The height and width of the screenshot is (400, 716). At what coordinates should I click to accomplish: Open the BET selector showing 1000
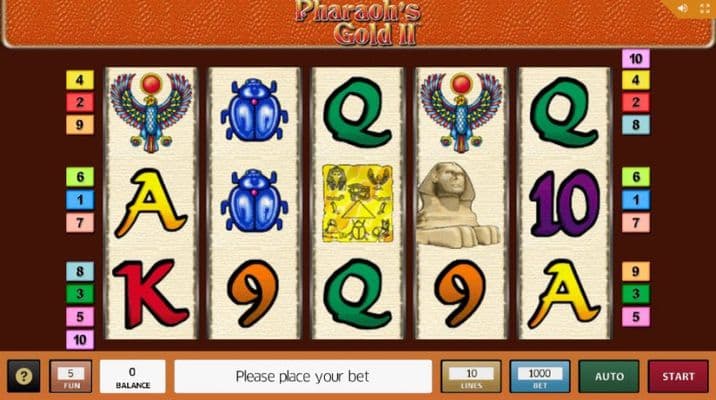point(540,376)
